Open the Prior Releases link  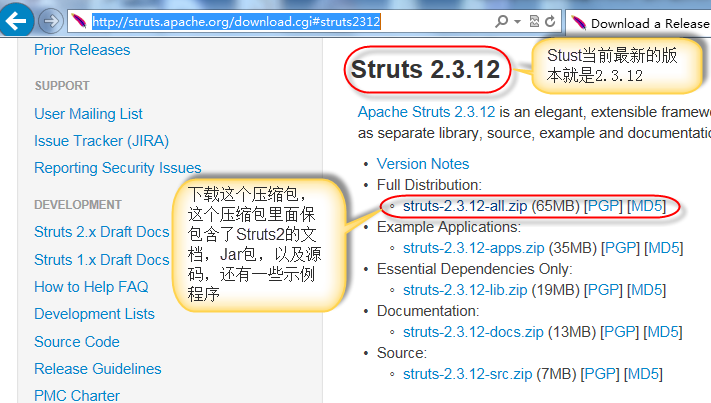(82, 50)
